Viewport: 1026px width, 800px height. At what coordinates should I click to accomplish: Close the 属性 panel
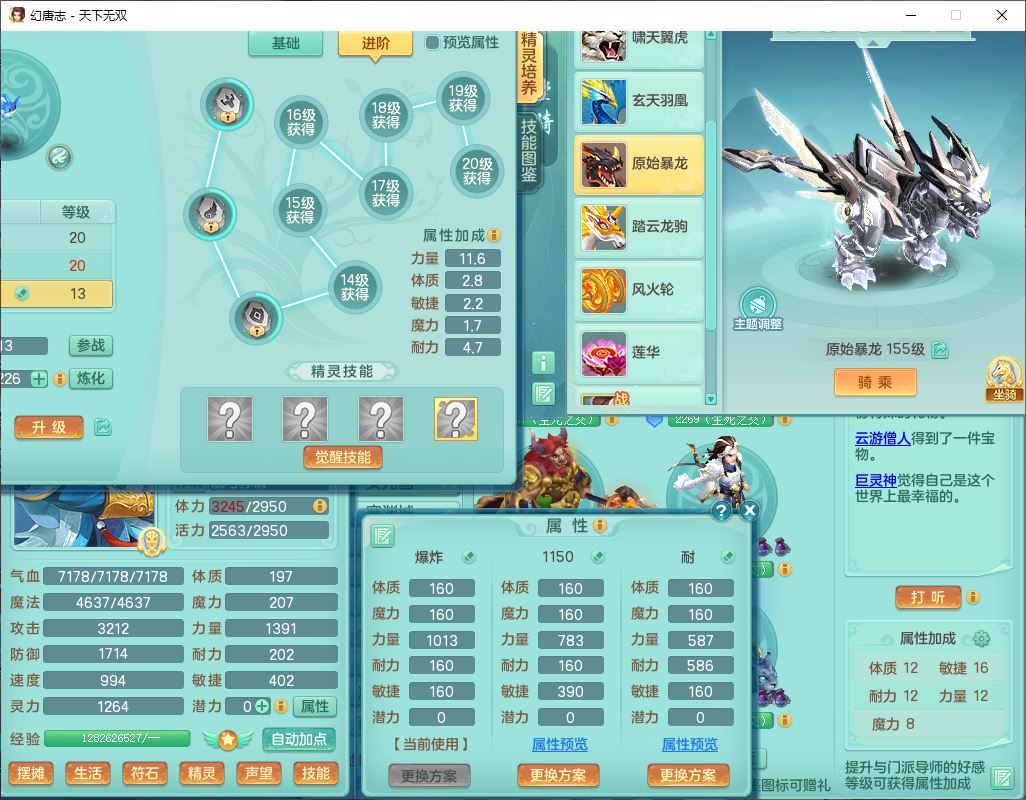click(750, 510)
